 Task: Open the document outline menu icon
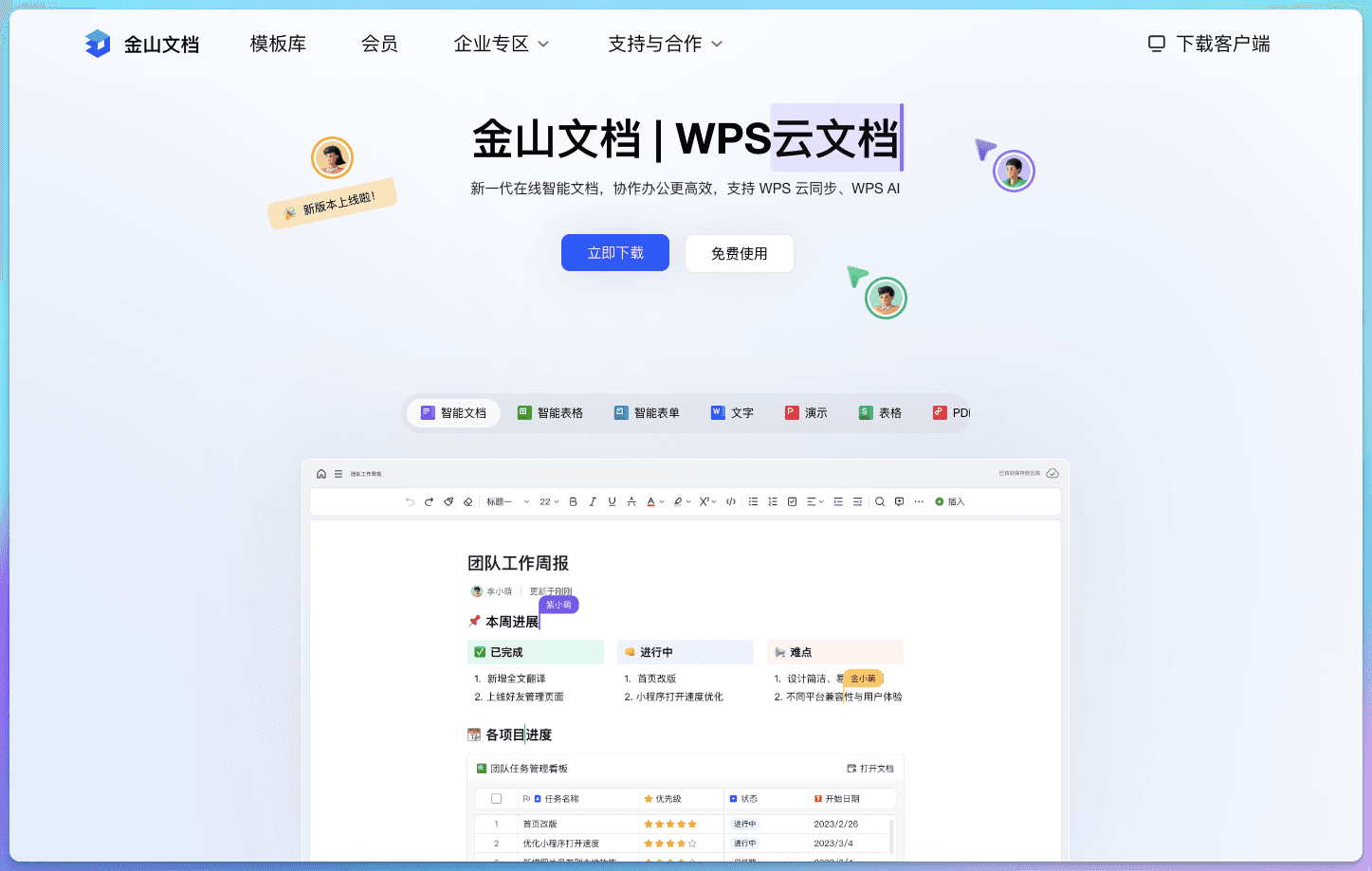pos(338,474)
